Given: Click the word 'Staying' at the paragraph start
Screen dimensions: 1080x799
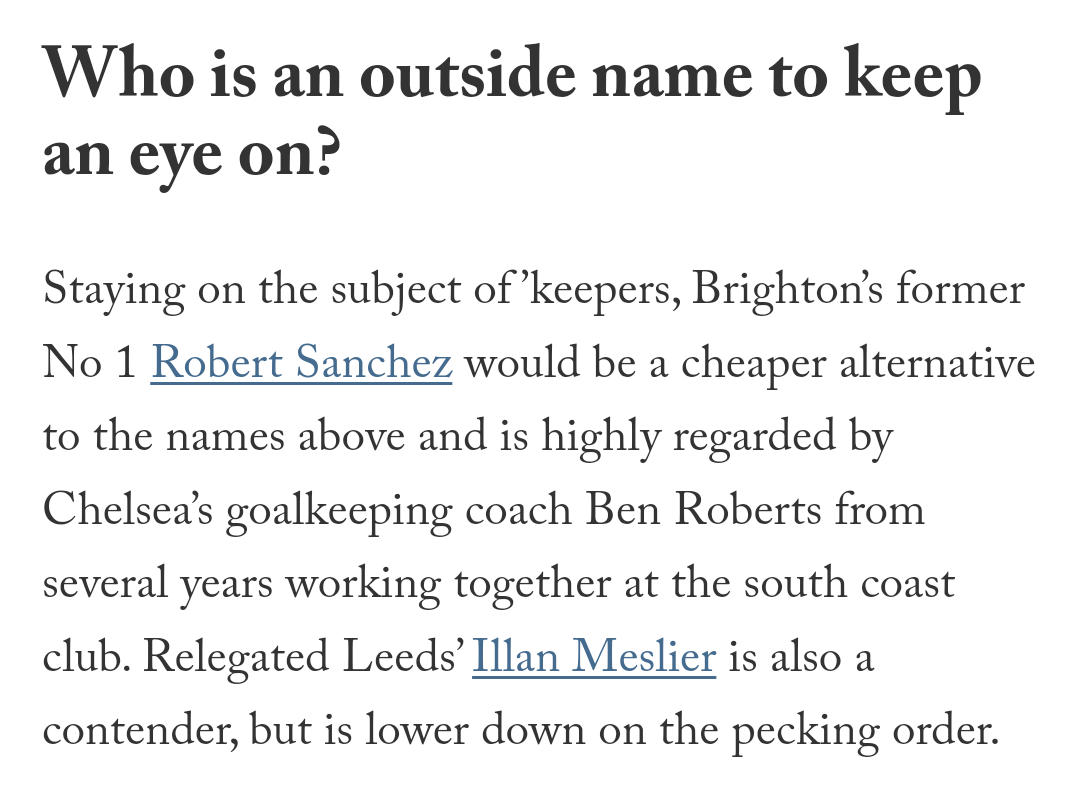Looking at the screenshot, I should click(x=114, y=290).
